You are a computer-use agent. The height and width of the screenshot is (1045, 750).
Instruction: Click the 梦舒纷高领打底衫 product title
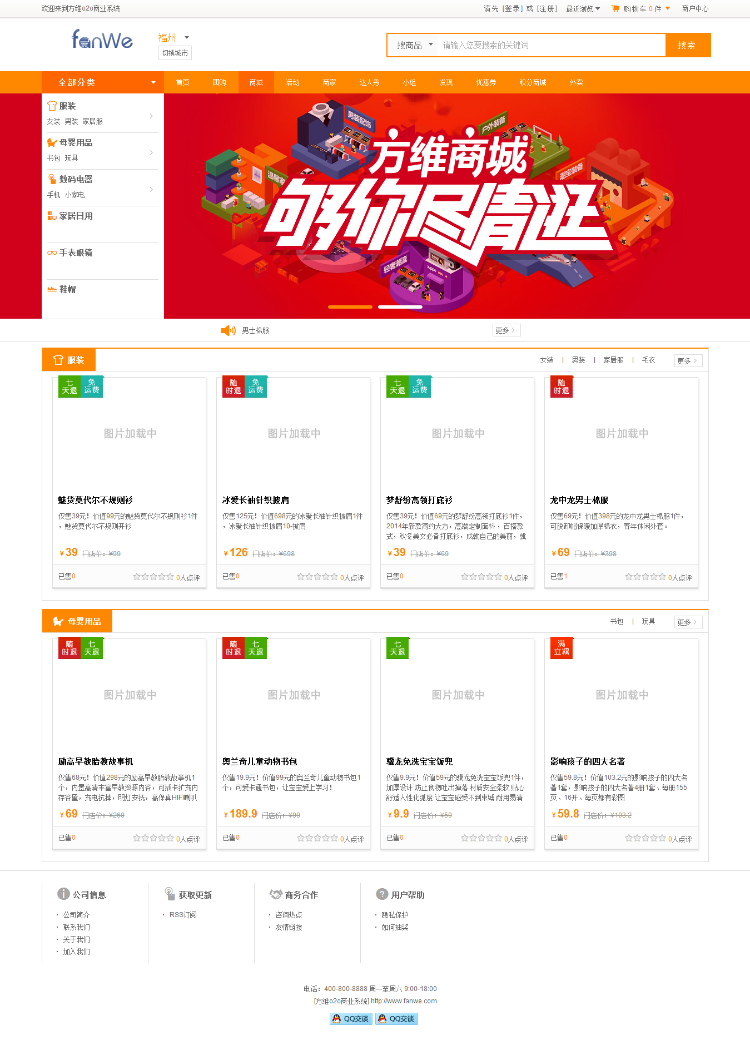pos(419,500)
